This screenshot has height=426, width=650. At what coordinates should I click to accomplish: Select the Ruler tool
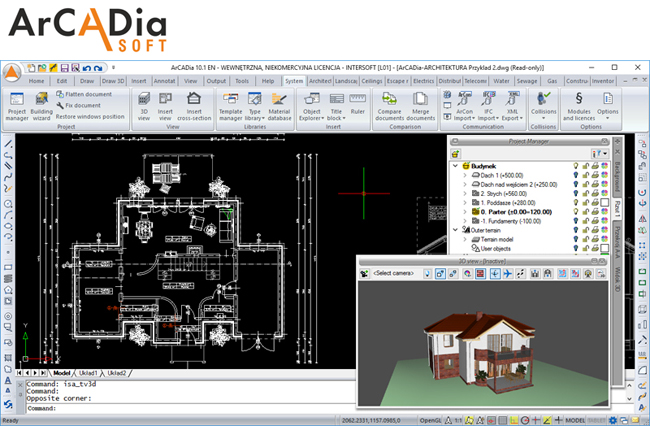tap(357, 104)
